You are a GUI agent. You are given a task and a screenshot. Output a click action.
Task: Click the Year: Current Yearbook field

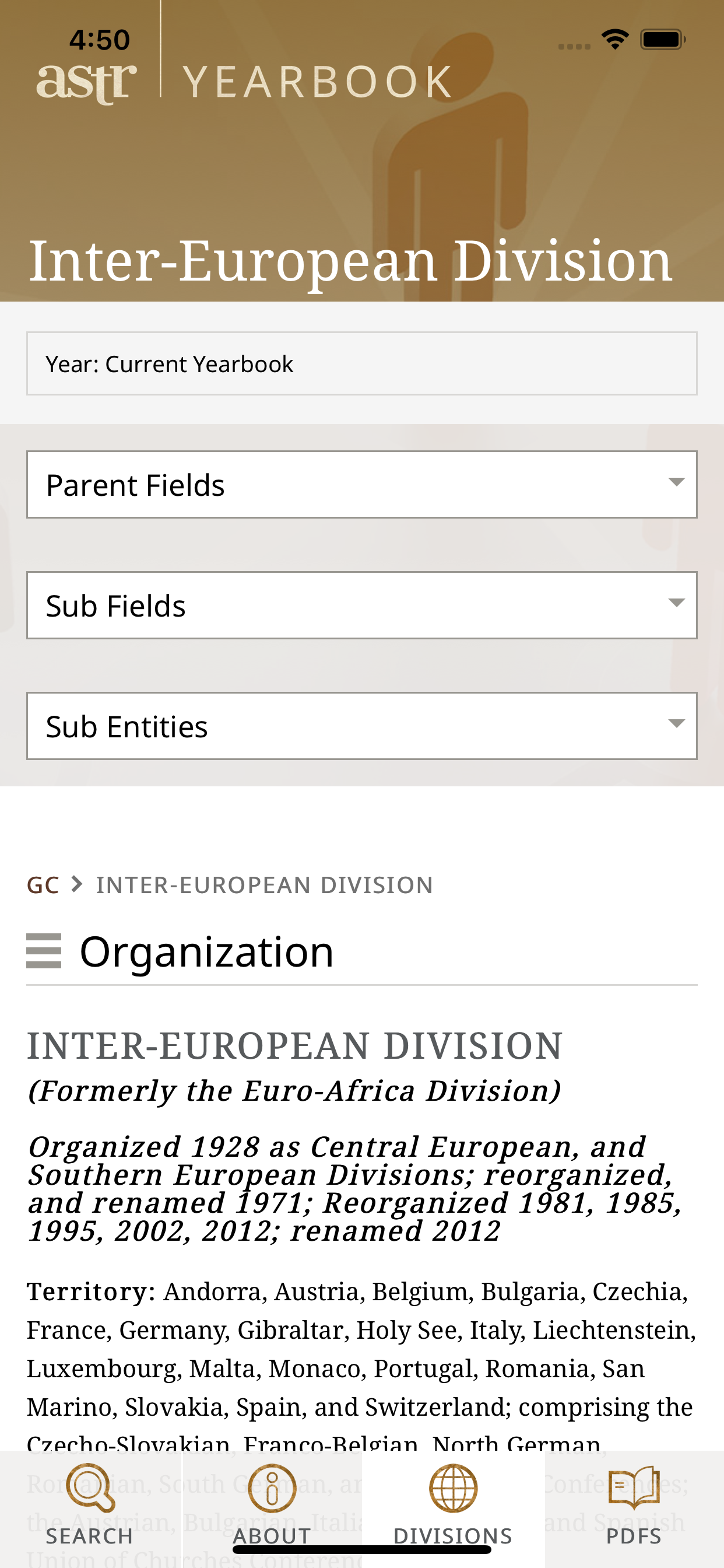362,363
